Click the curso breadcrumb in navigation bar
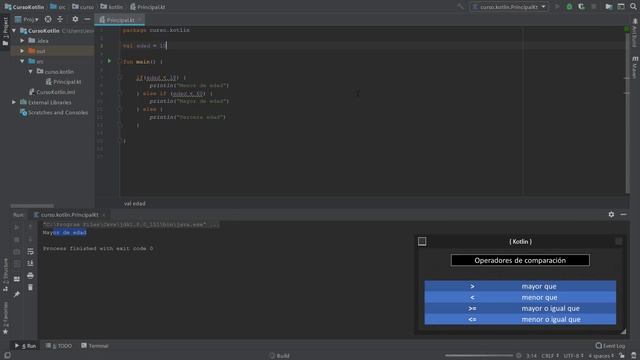This screenshot has height=360, width=640. tap(83, 7)
